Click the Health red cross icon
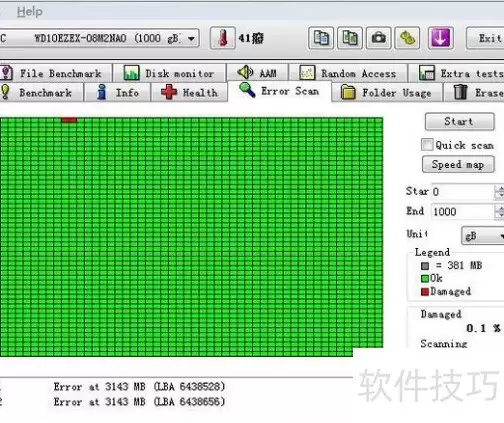Screen dimensions: 504x423 (169, 92)
